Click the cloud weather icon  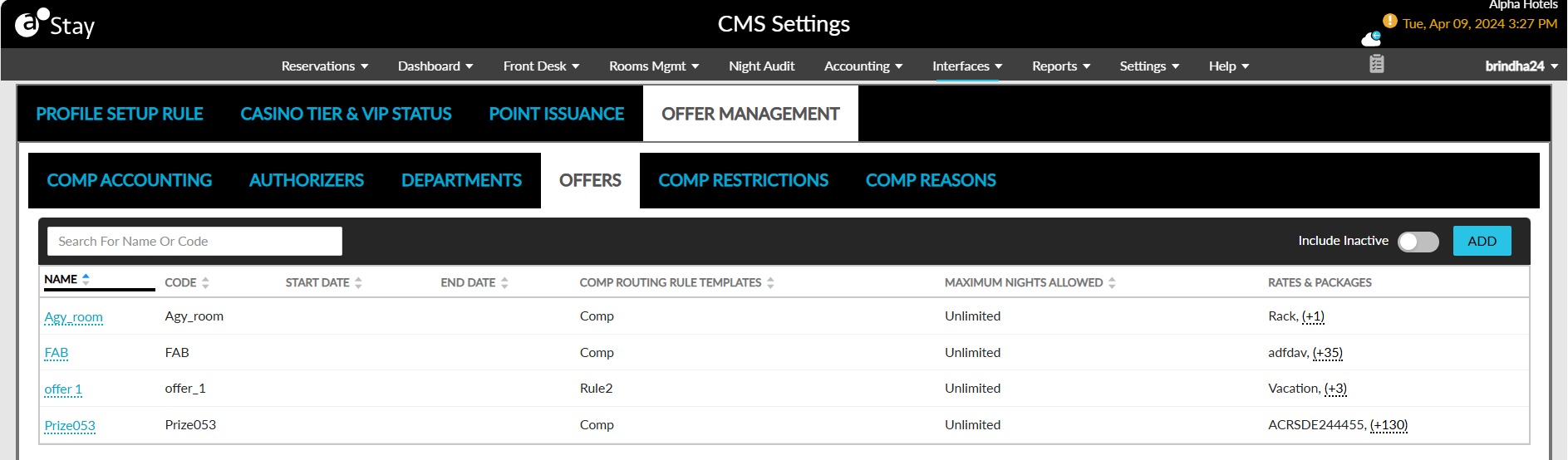1371,38
